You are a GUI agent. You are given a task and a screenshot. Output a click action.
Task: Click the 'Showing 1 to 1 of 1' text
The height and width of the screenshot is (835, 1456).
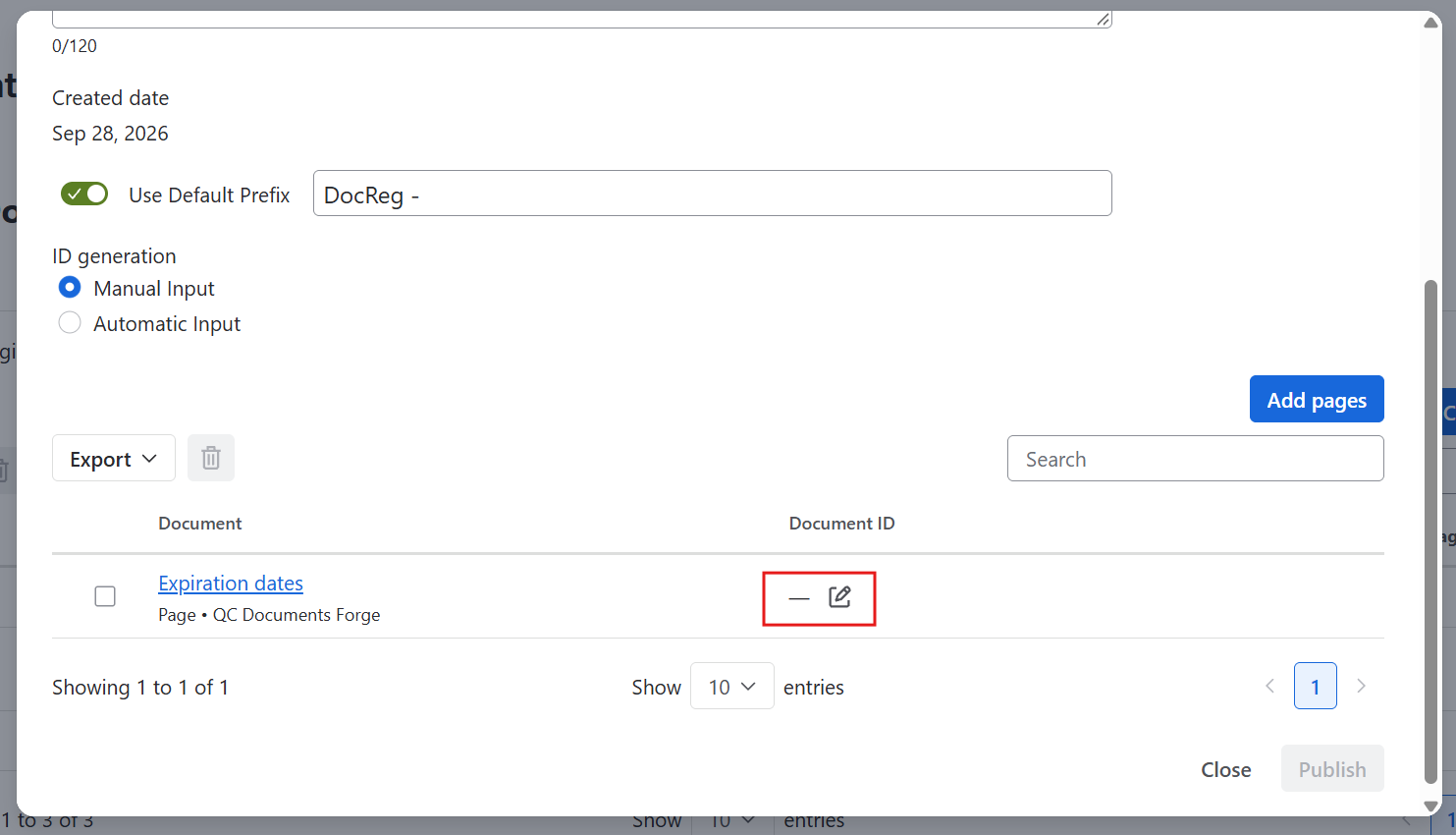click(x=140, y=687)
